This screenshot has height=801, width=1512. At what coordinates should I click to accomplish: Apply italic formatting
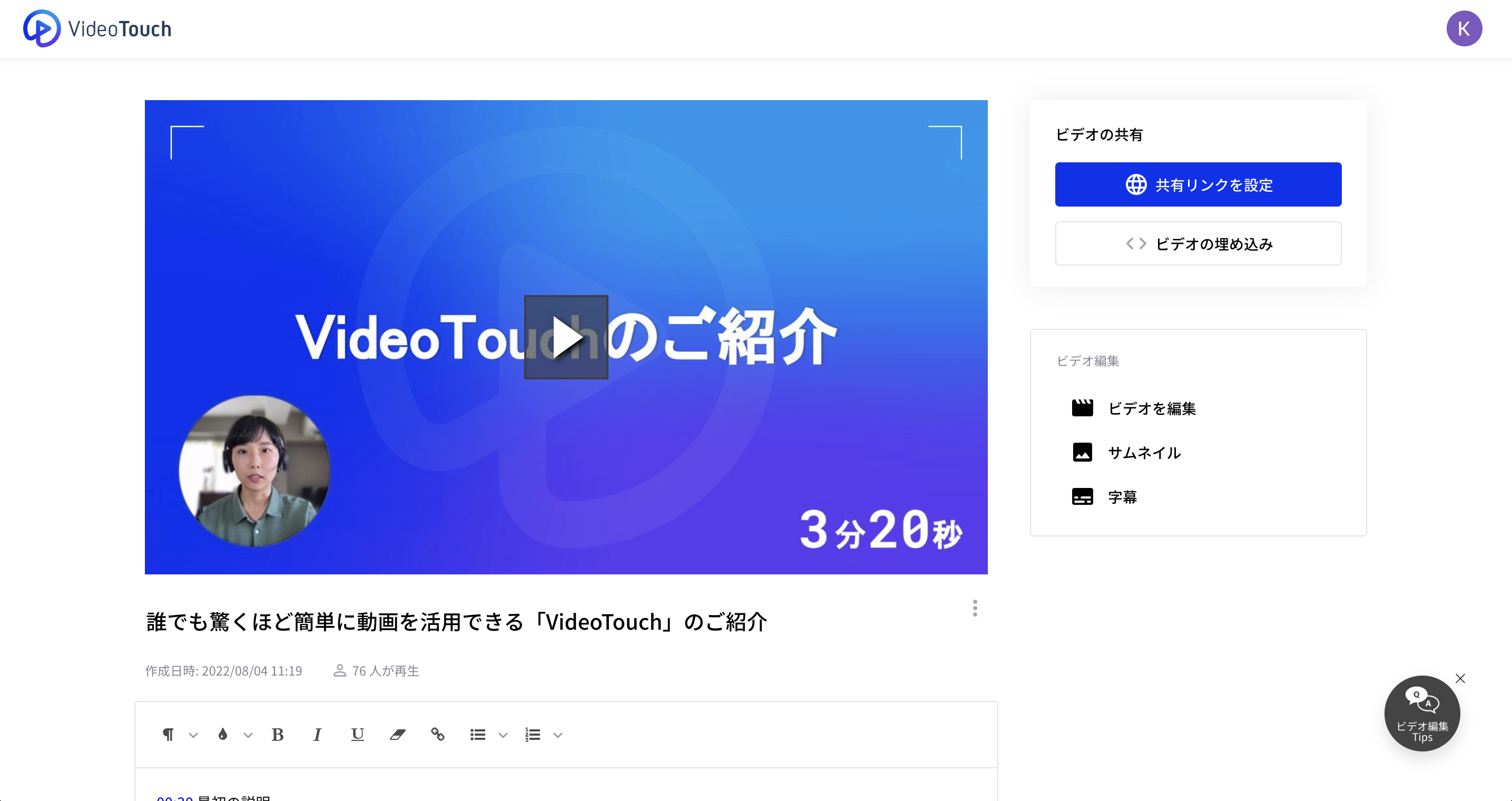click(317, 734)
